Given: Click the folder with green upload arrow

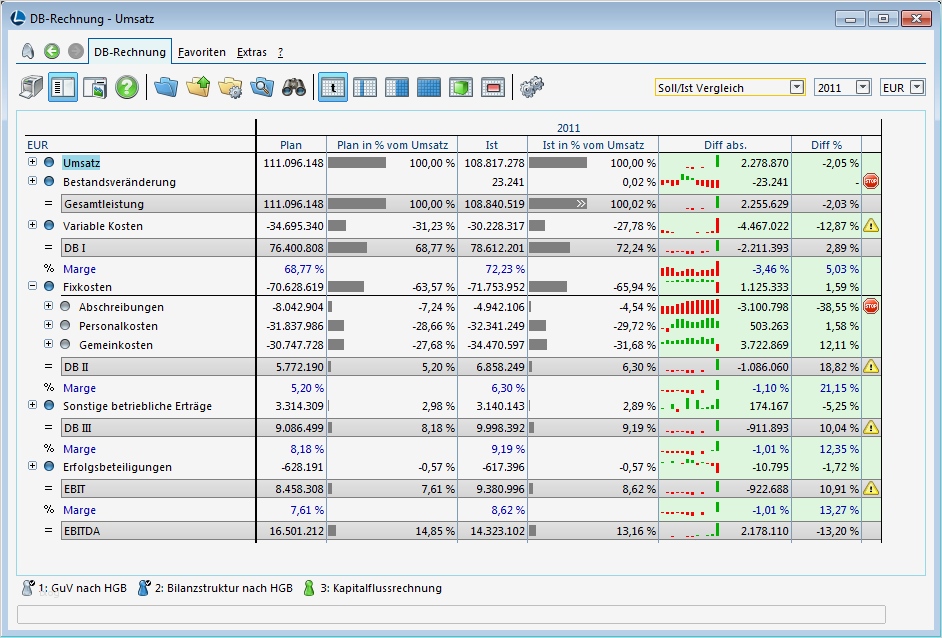Looking at the screenshot, I should tap(198, 87).
